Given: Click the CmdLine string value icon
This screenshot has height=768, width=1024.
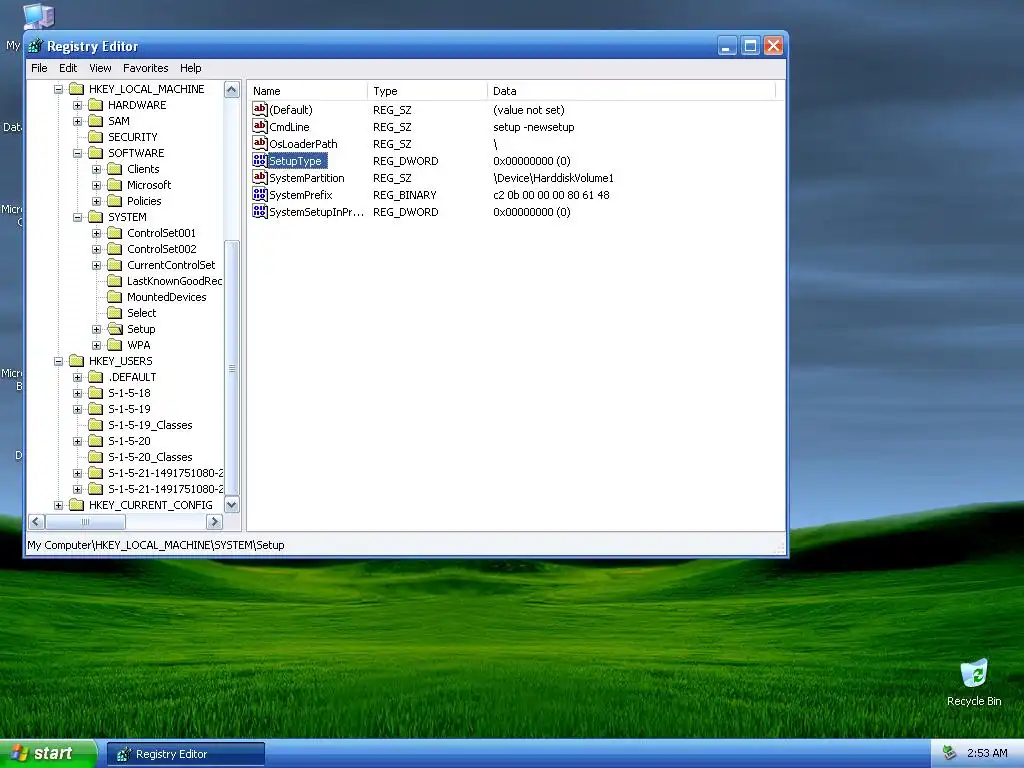Looking at the screenshot, I should pos(260,127).
